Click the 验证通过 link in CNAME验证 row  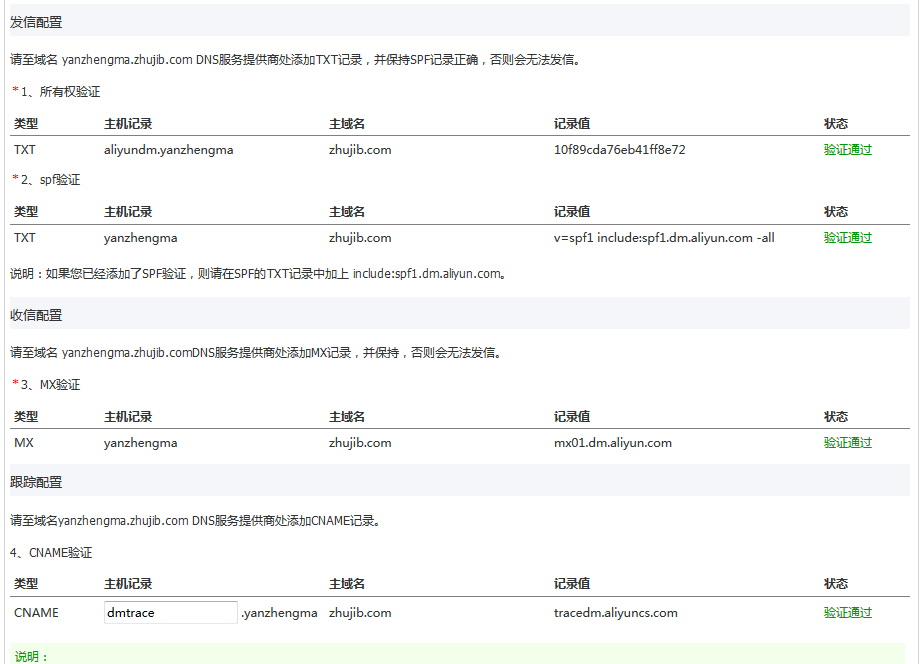pos(845,612)
